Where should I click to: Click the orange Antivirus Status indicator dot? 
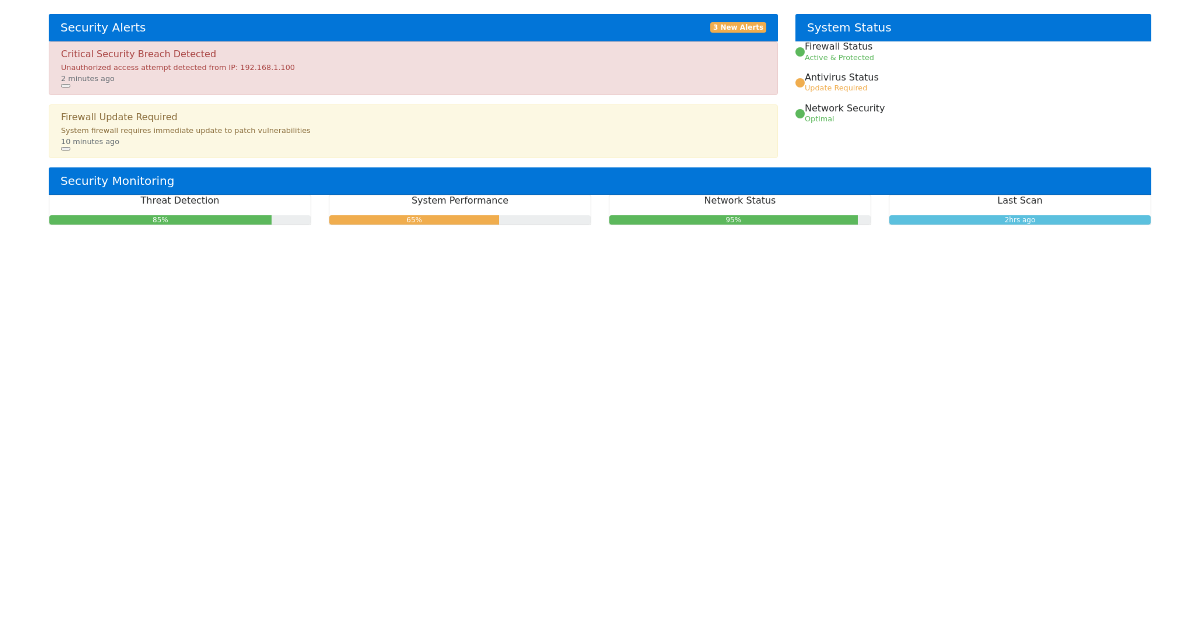click(x=799, y=82)
